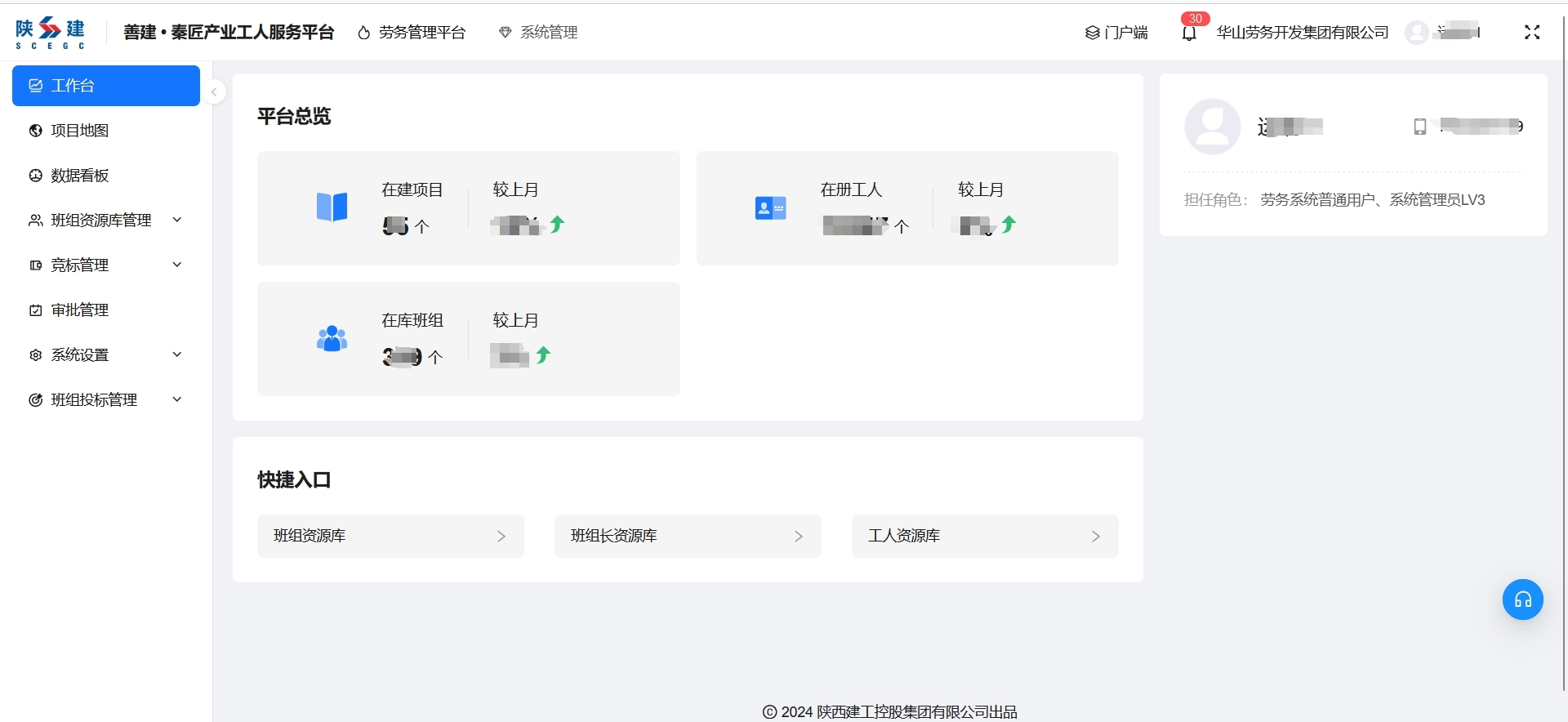This screenshot has height=722, width=1568.
Task: Open 项目地图 in sidebar
Action: 80,131
